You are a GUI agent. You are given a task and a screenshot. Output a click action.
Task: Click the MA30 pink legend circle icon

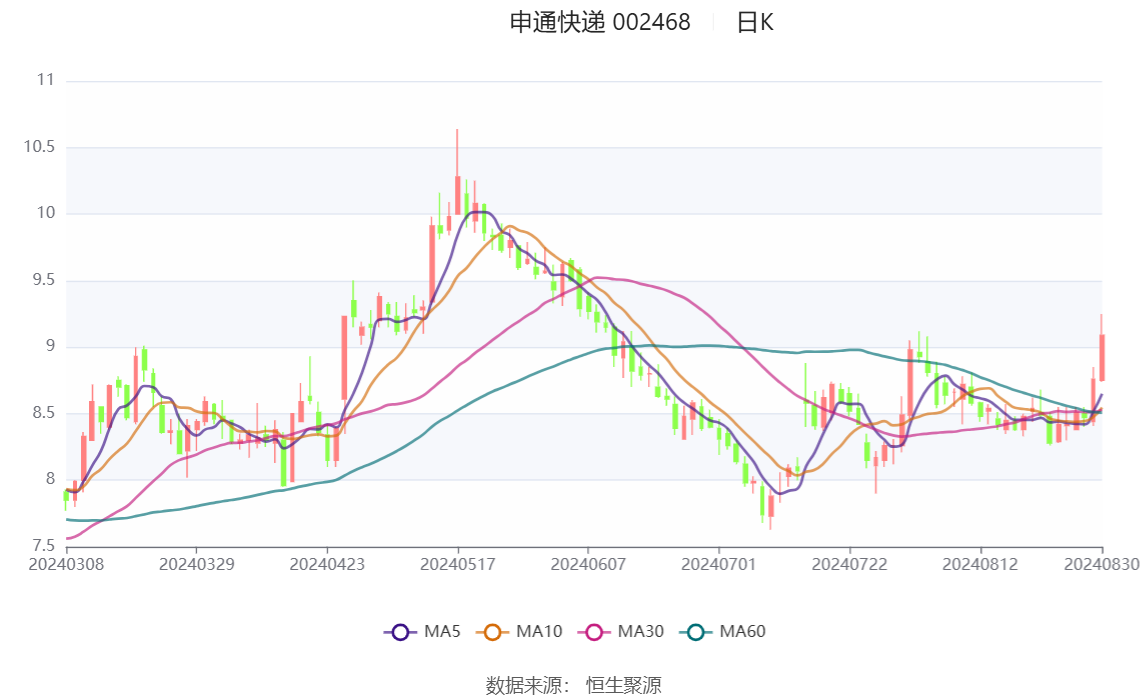pyautogui.click(x=596, y=631)
